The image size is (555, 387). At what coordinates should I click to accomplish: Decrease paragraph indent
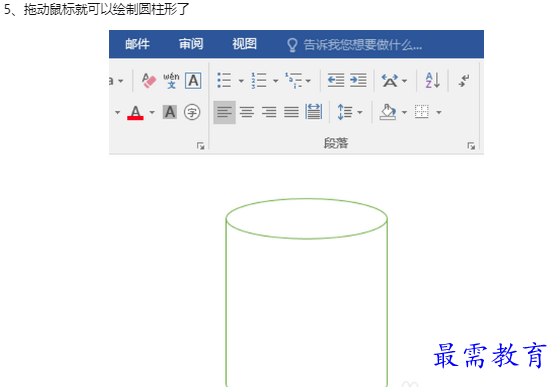(336, 80)
